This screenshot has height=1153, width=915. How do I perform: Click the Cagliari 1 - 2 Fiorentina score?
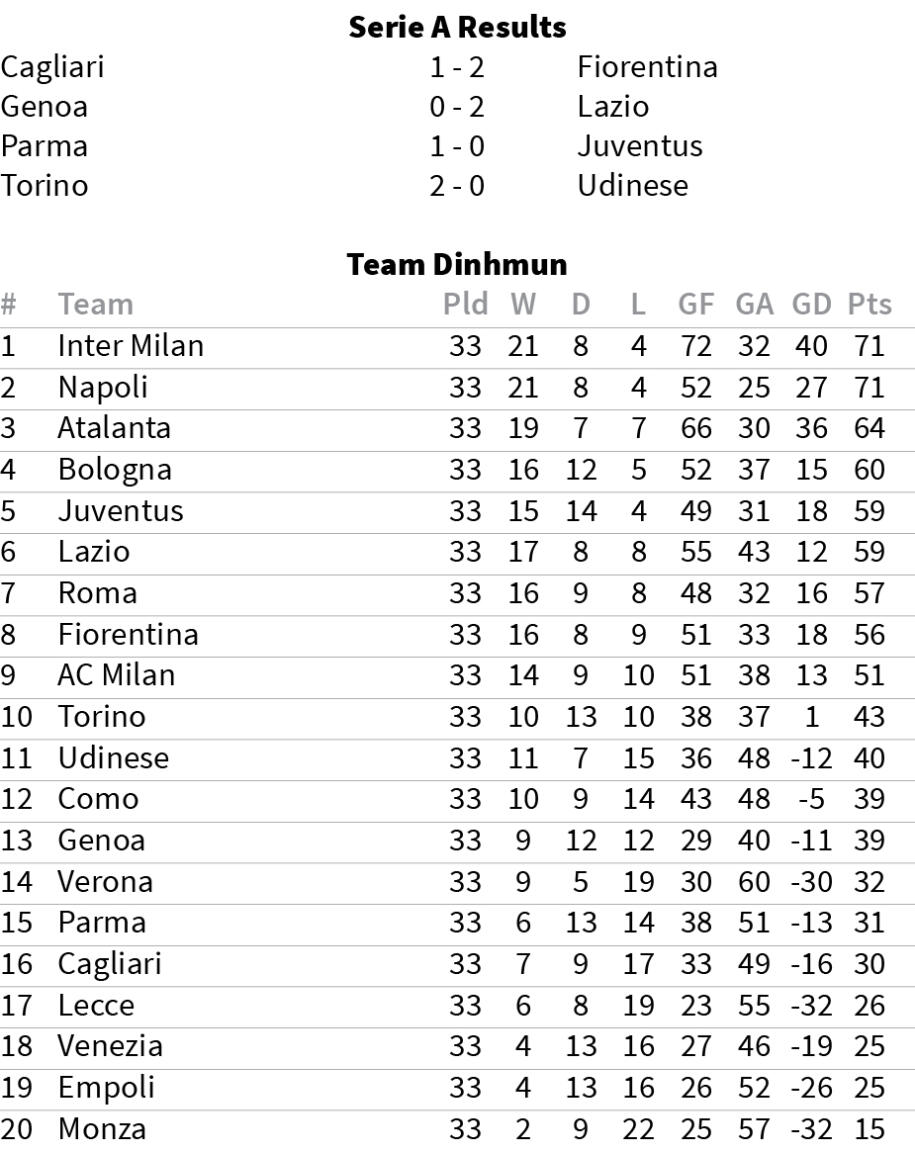457,68
